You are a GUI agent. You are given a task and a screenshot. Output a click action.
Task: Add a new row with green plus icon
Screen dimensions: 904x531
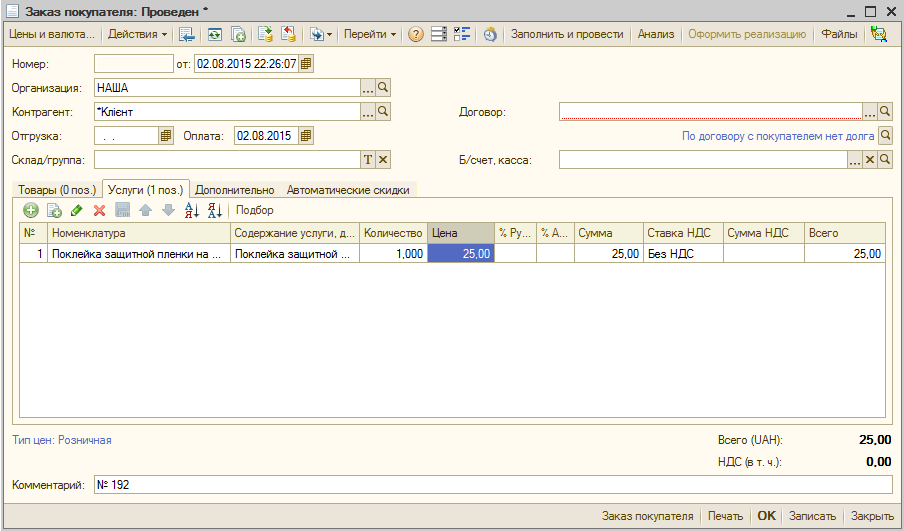[31, 210]
